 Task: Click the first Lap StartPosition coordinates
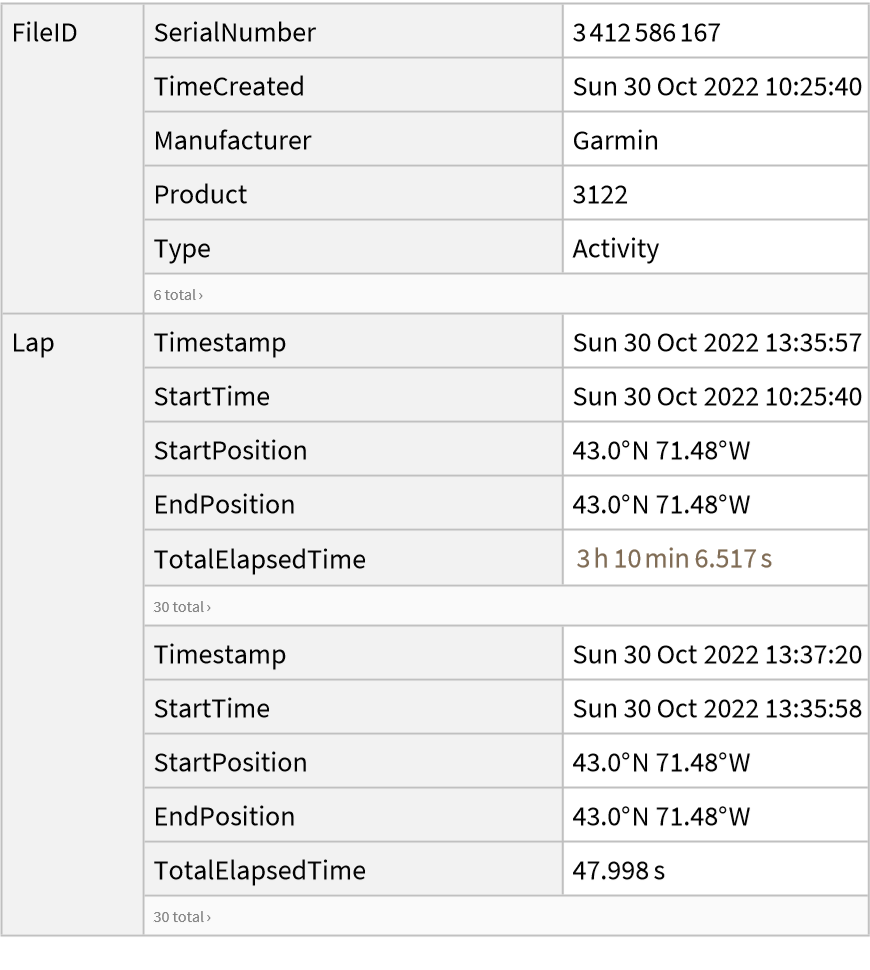coord(660,450)
